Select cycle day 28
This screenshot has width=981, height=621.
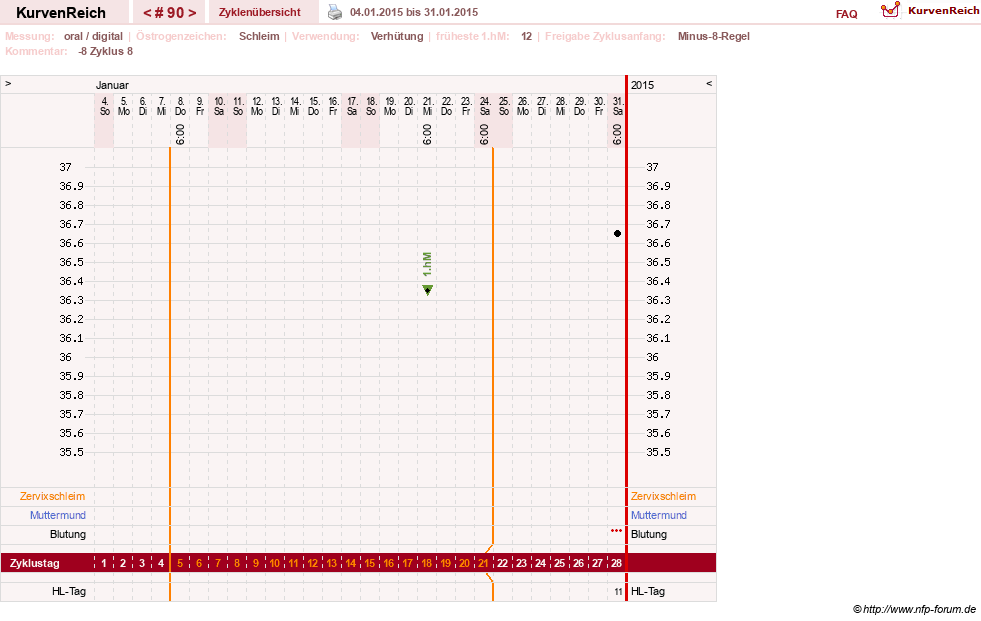point(616,563)
